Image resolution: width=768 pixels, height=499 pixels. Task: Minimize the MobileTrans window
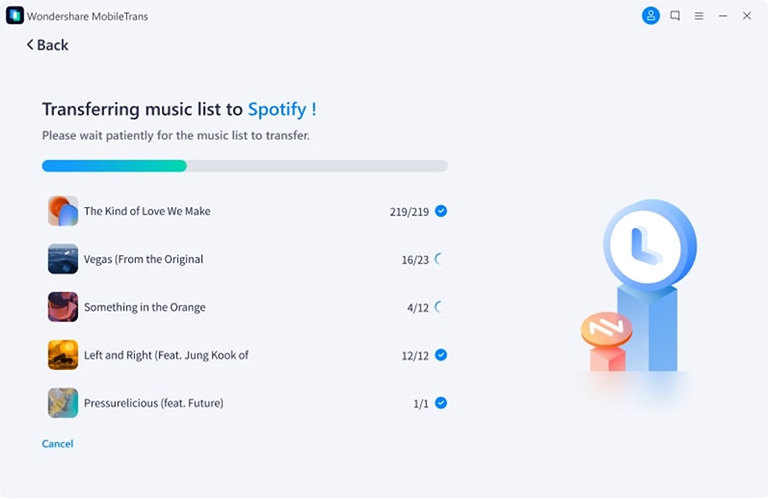723,16
